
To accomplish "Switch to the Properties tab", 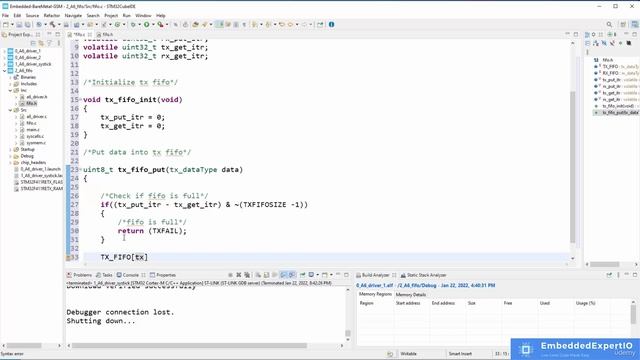I will [163, 275].
